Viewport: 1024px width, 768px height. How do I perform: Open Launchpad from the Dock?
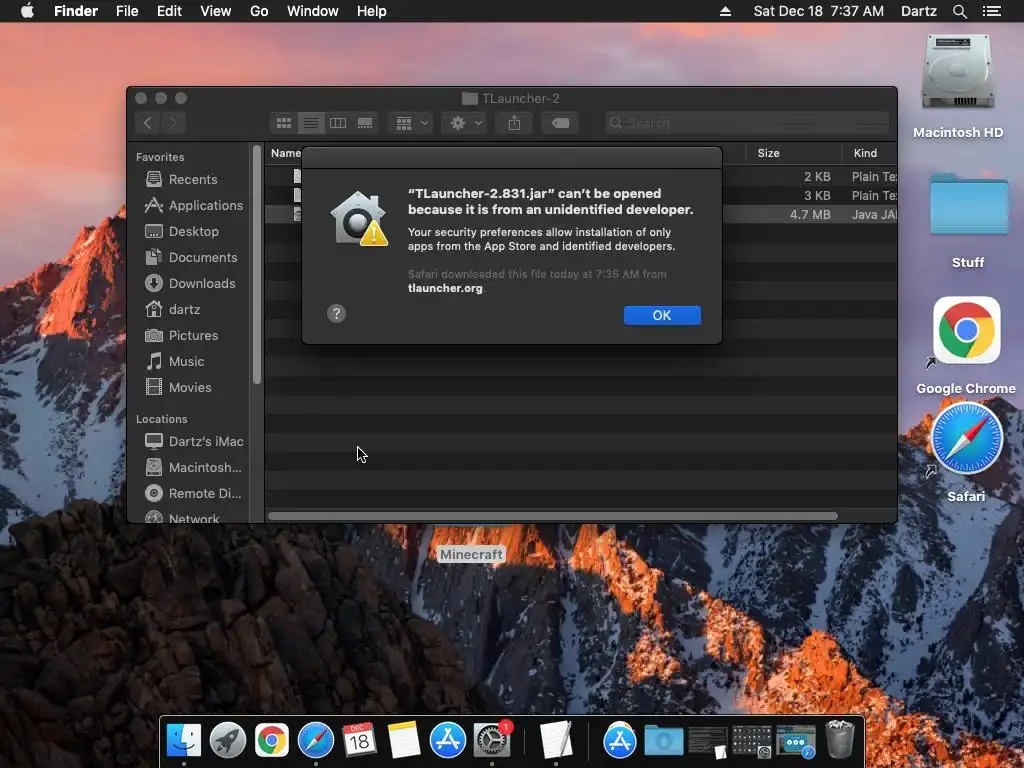[228, 740]
